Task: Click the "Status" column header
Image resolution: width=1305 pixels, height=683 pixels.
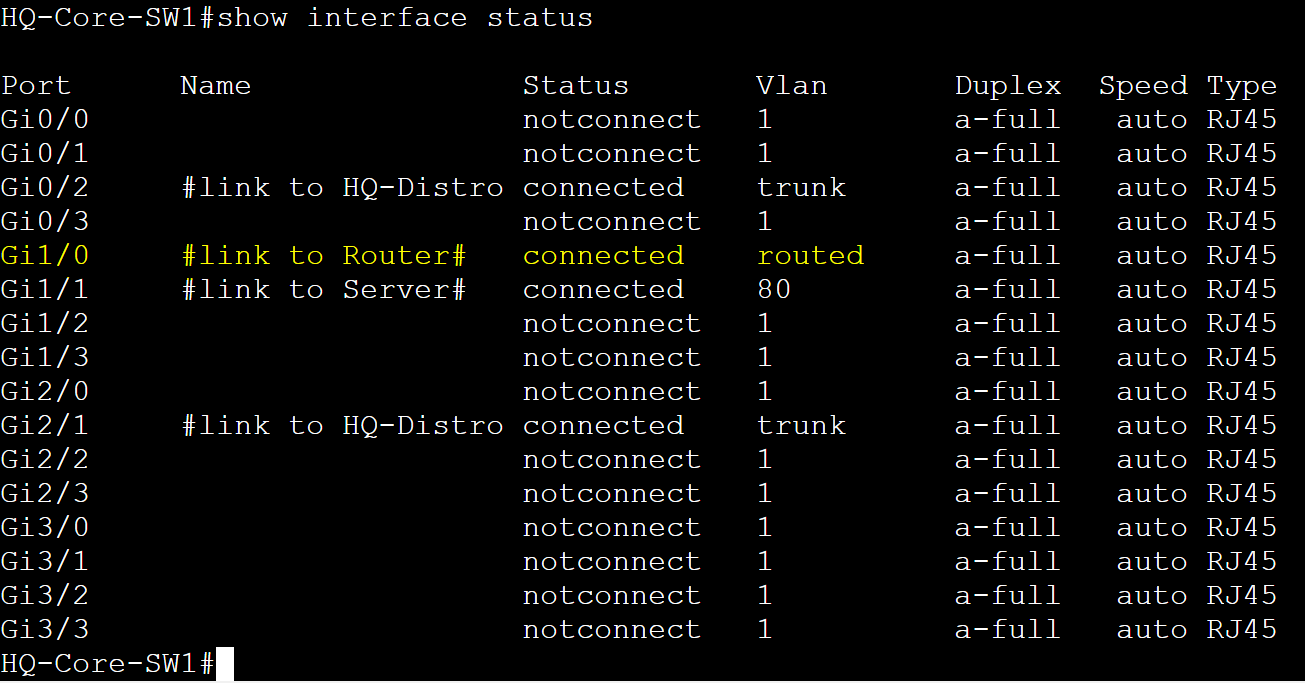Action: 576,86
